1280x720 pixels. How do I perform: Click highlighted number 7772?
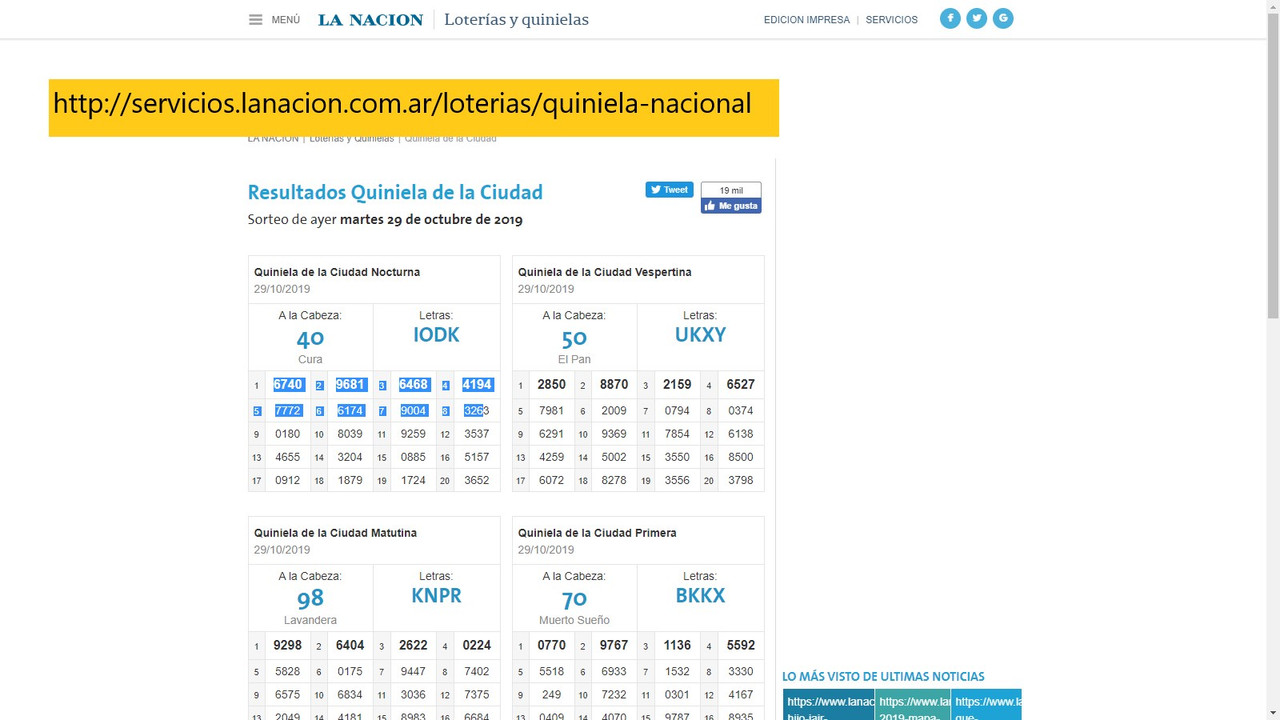tap(288, 410)
